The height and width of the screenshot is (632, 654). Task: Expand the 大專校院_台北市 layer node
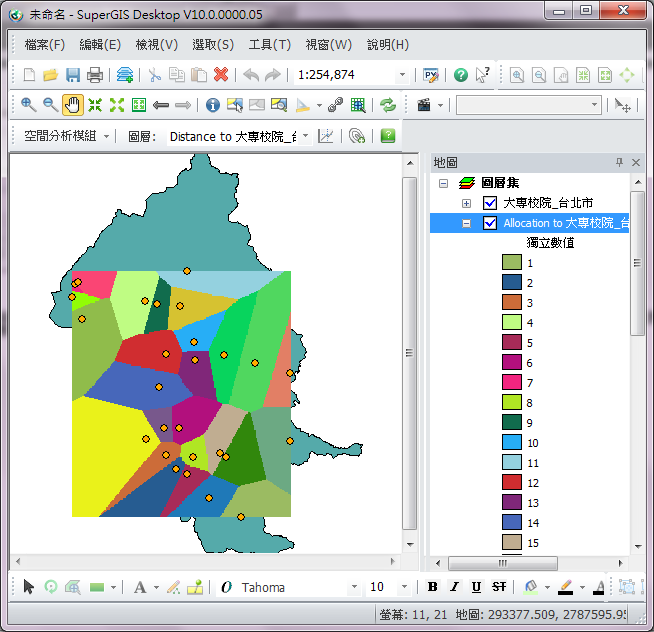coord(466,203)
